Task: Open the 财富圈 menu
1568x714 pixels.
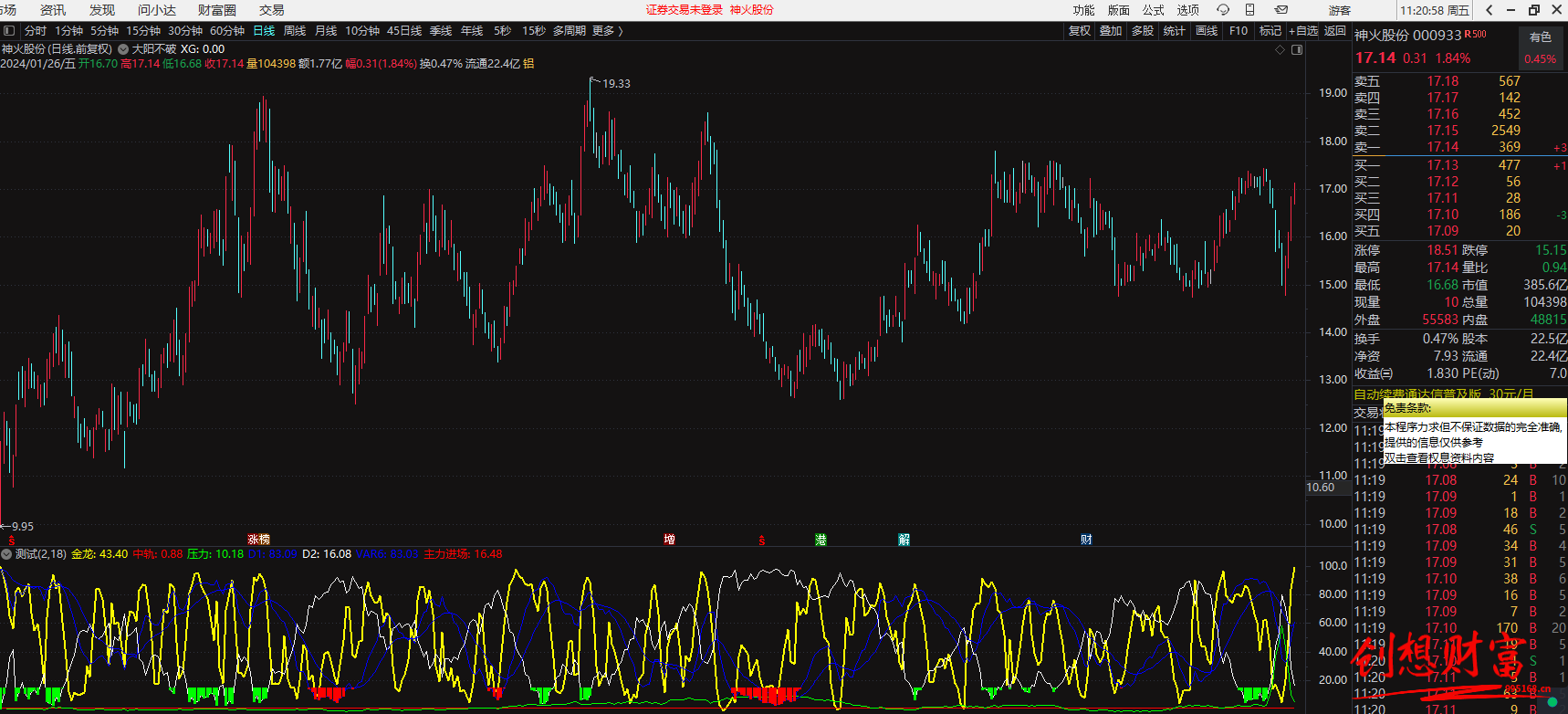Action: pos(217,10)
